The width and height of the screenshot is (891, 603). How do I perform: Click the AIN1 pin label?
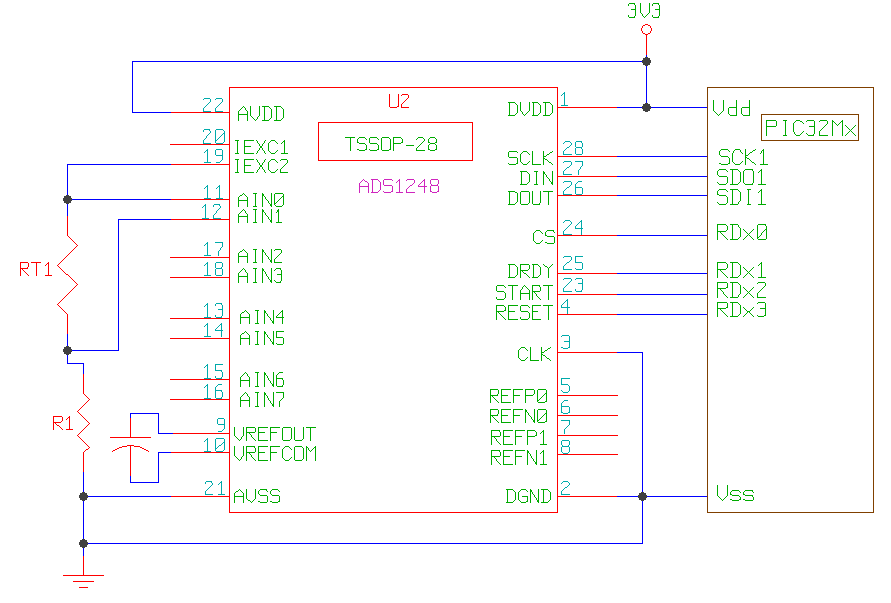pos(260,217)
